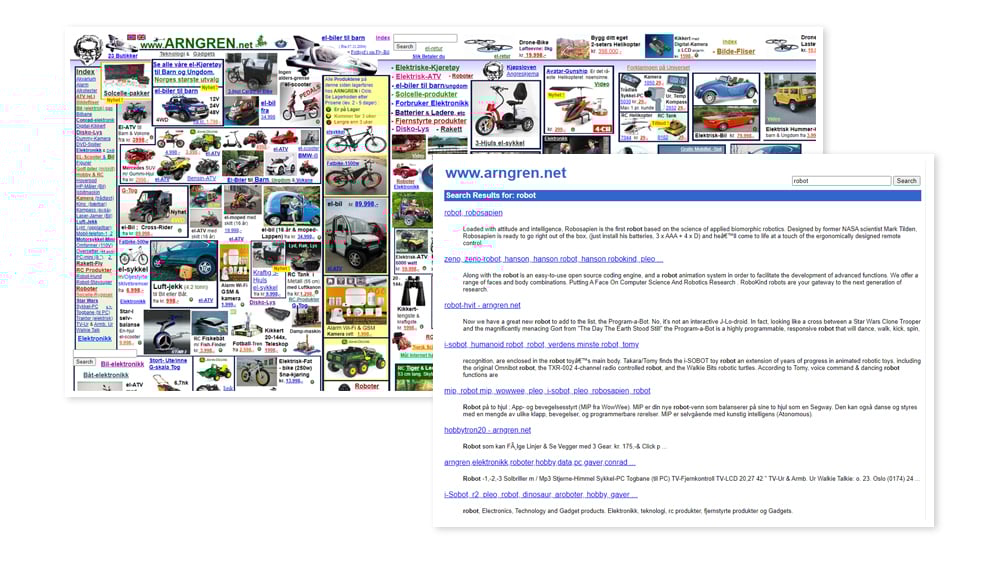This screenshot has width=1000, height=563.
Task: Open the orange Elektrisk-Bil car image
Action: pyautogui.click(x=724, y=119)
